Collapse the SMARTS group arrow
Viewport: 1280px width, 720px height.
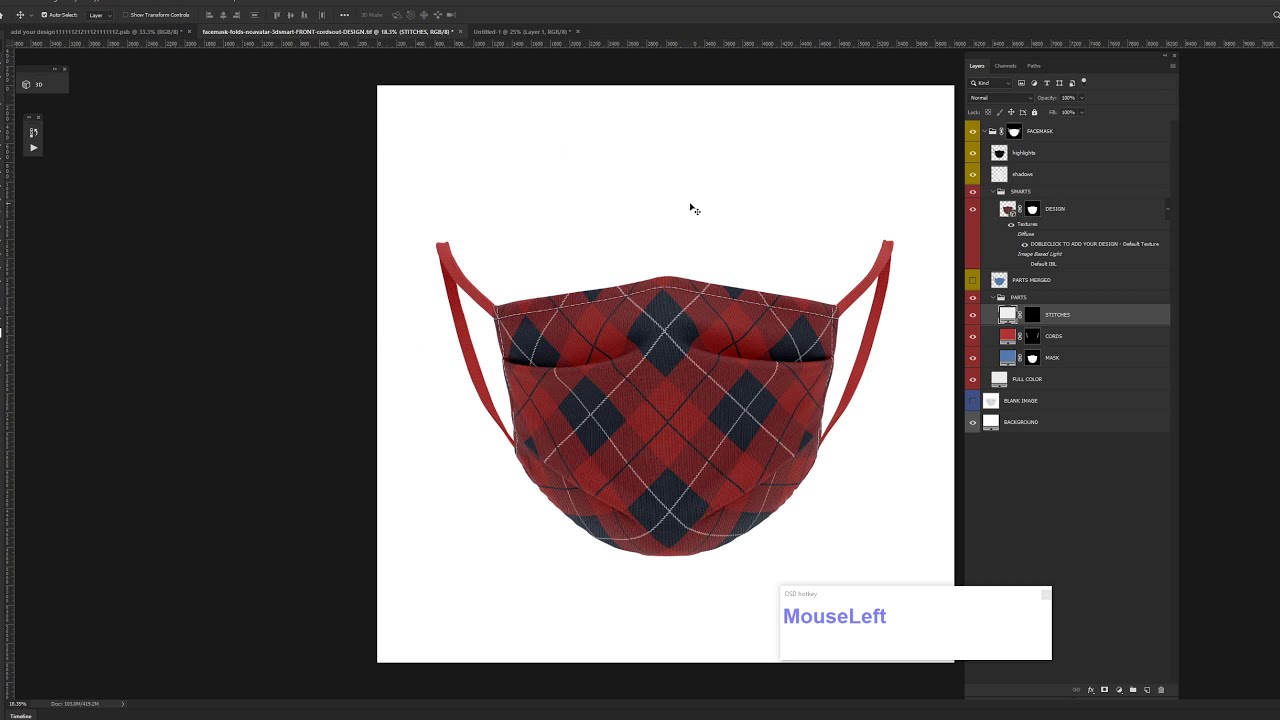point(993,191)
